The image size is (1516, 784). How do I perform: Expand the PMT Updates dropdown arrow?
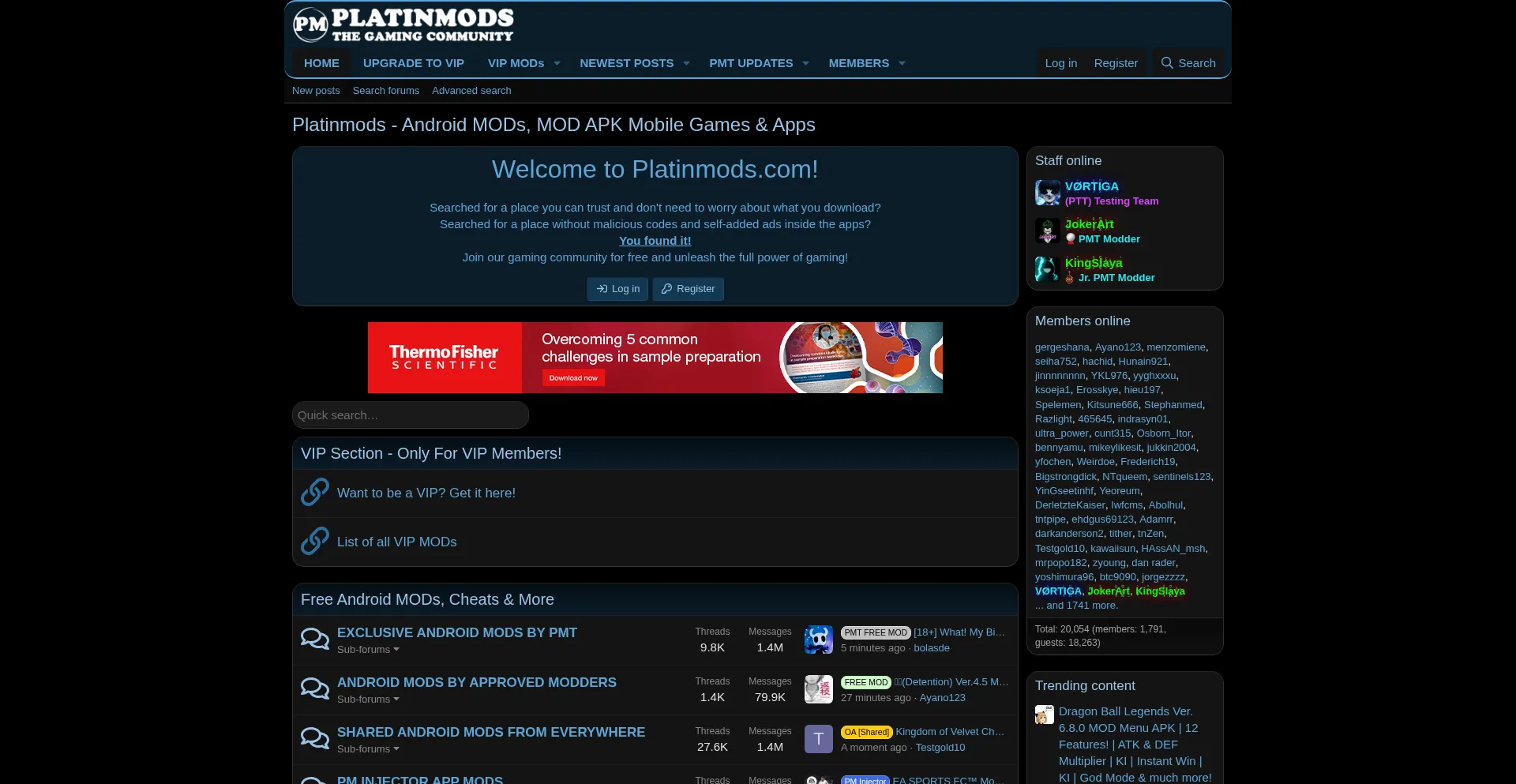805,63
